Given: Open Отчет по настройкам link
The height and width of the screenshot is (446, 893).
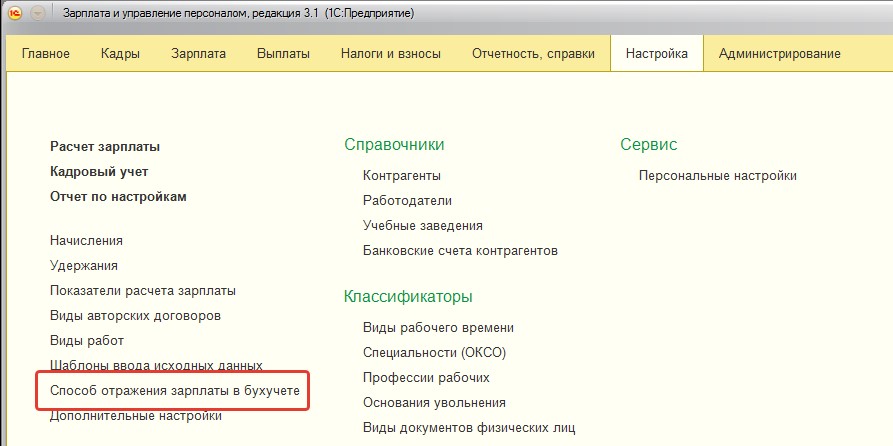Looking at the screenshot, I should [118, 197].
